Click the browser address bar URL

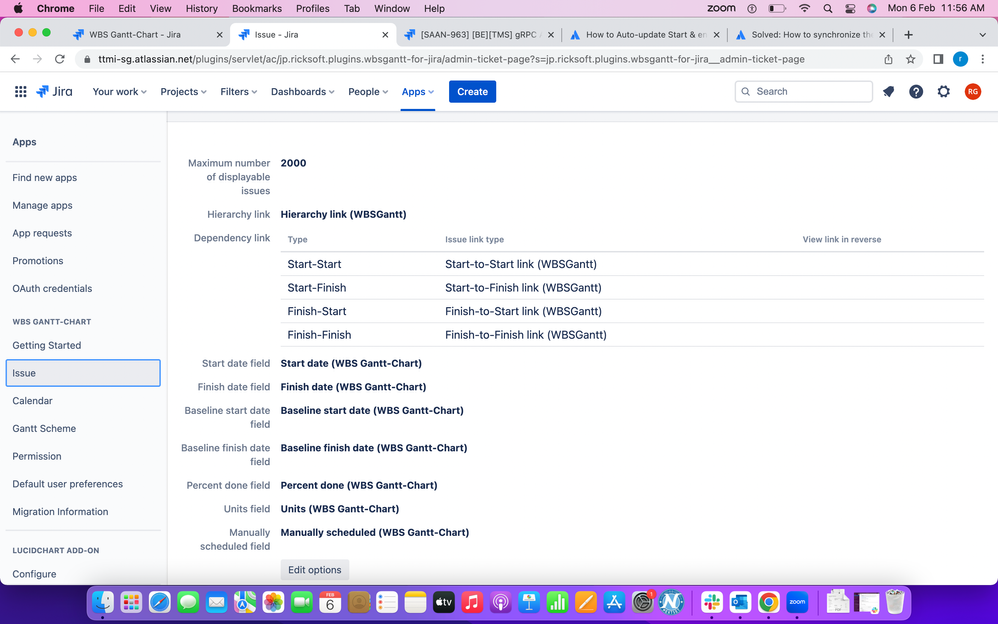coord(451,59)
